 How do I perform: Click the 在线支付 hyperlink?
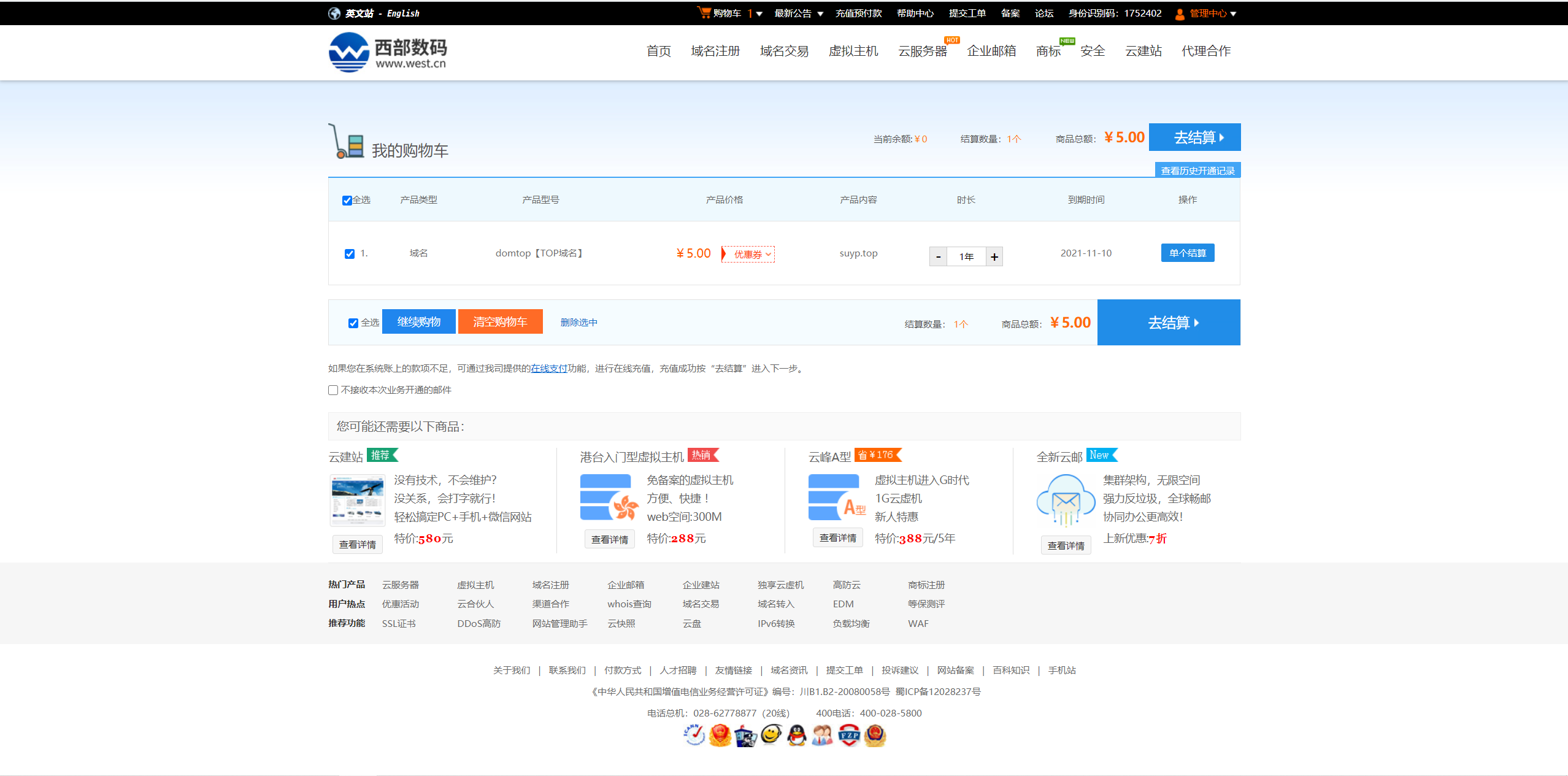click(549, 369)
